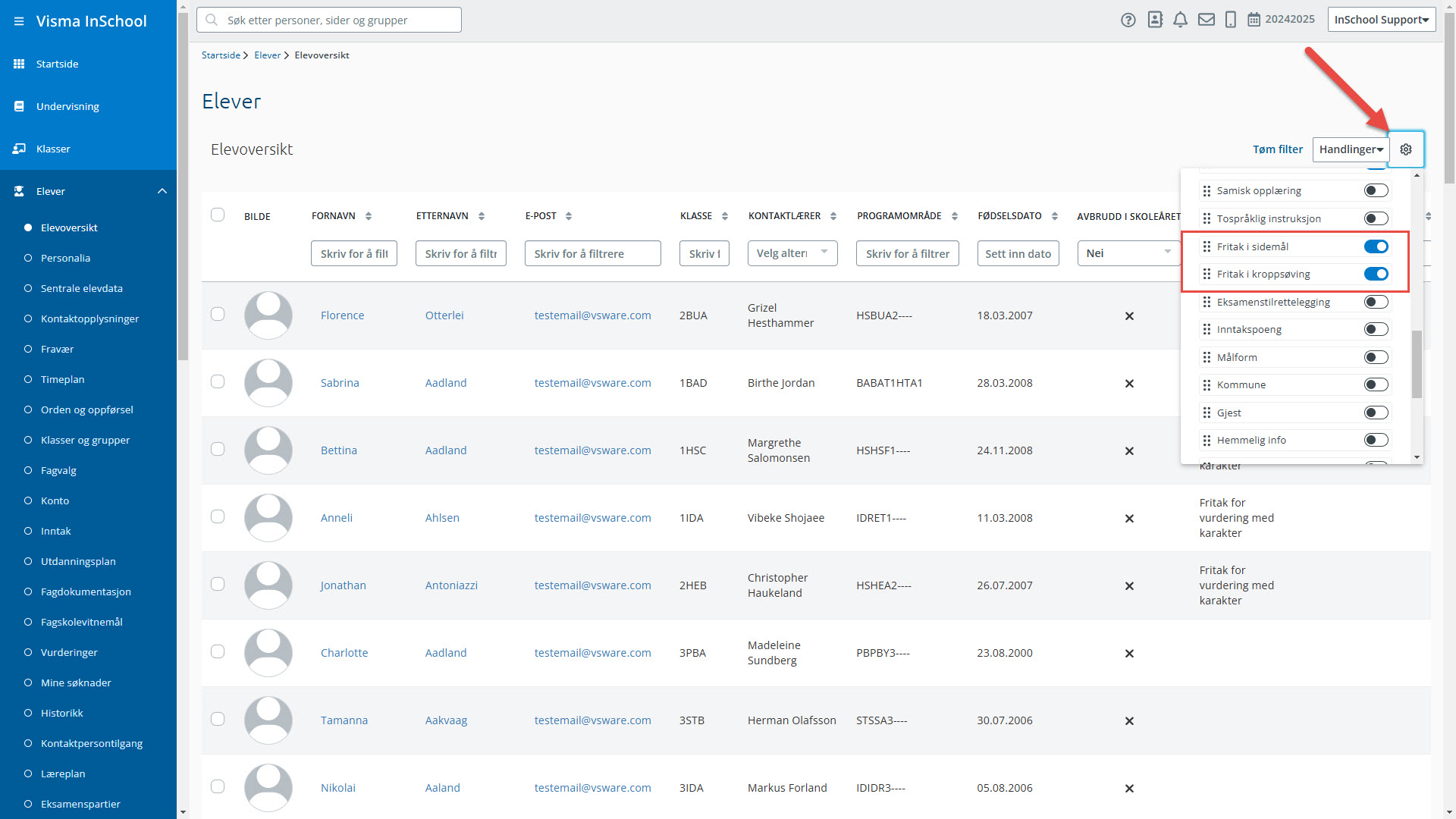Open the notifications bell icon
This screenshot has width=1456, height=819.
1180,20
